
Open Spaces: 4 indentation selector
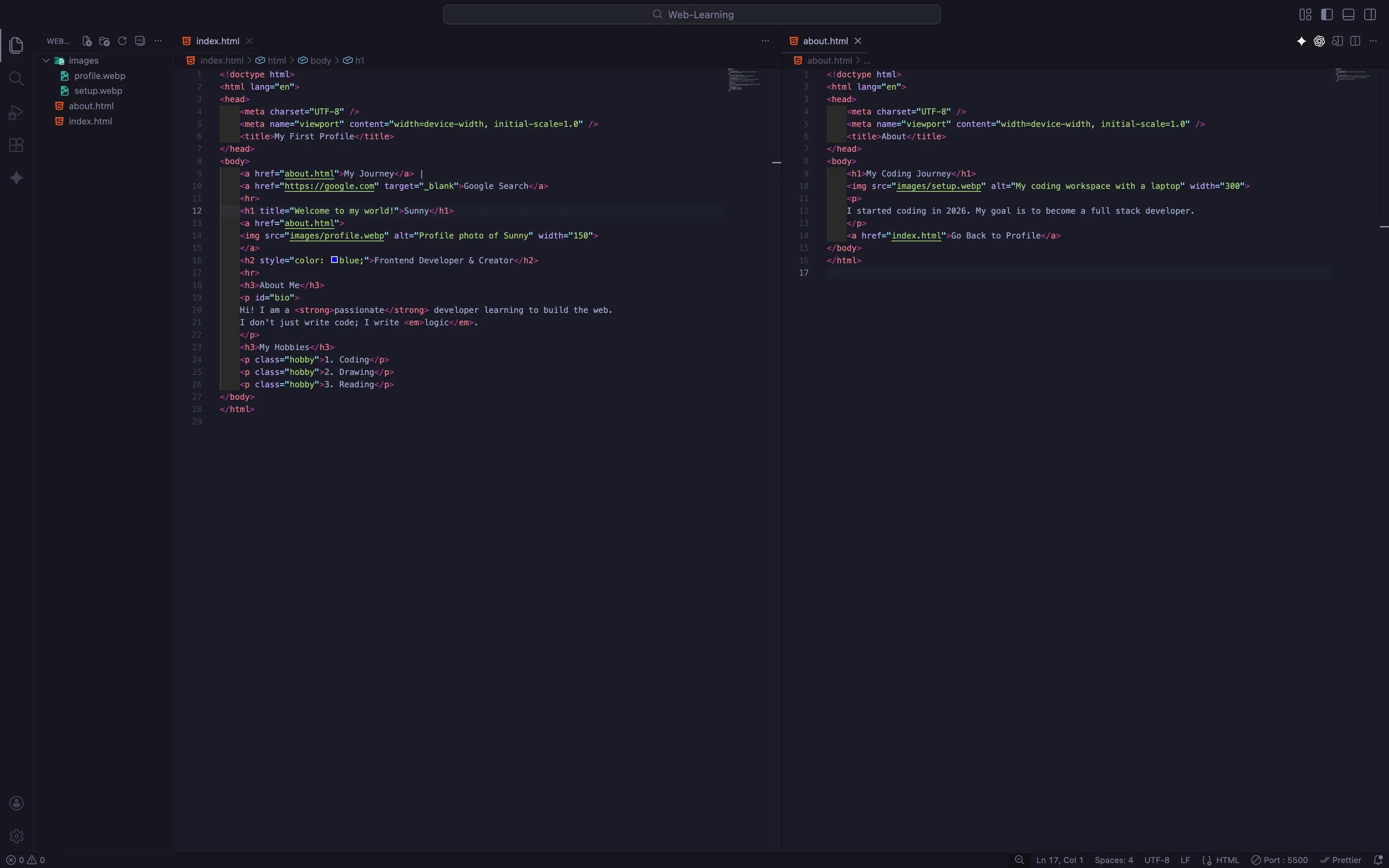(x=1114, y=860)
